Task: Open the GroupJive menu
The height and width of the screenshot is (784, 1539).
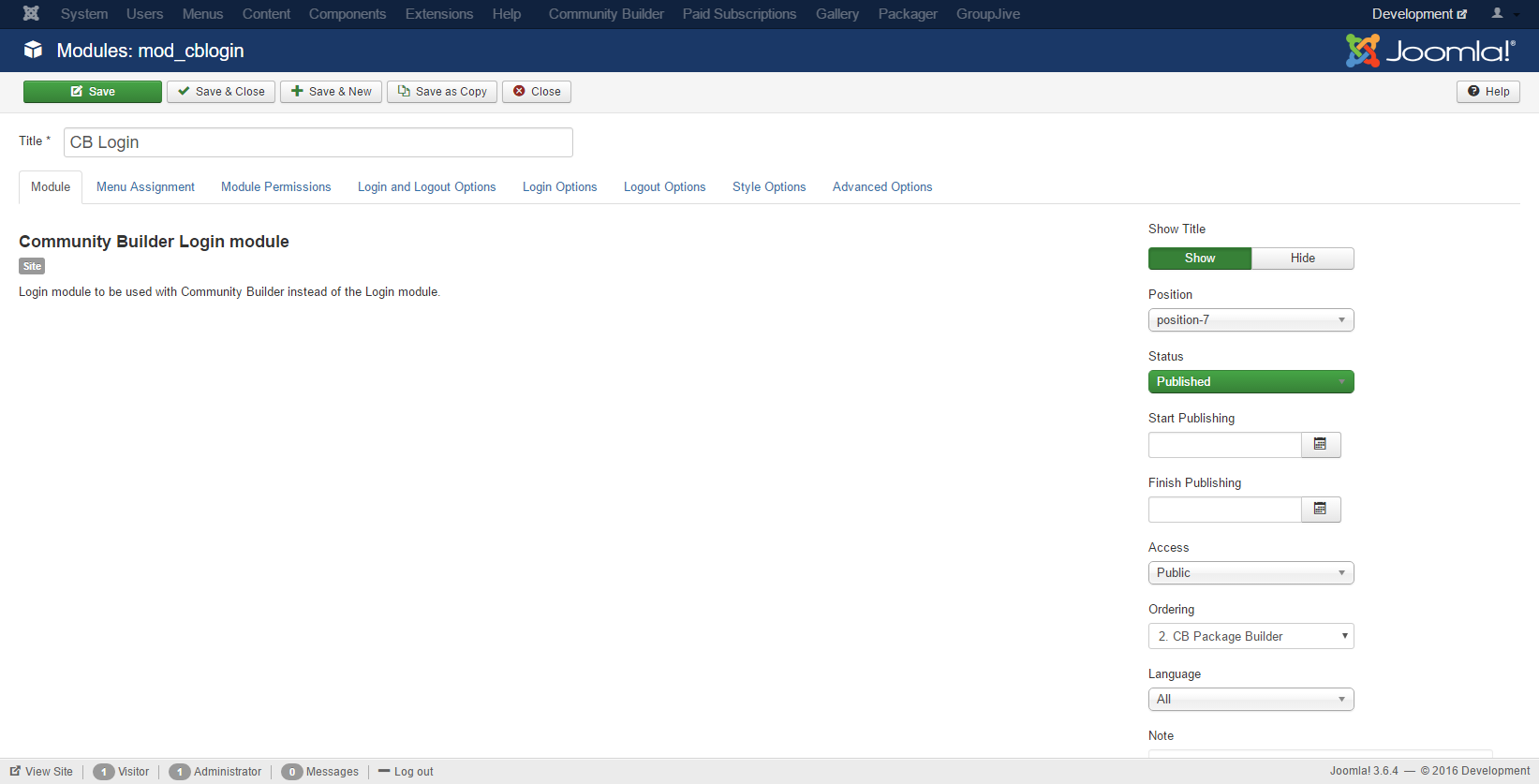Action: (x=988, y=14)
